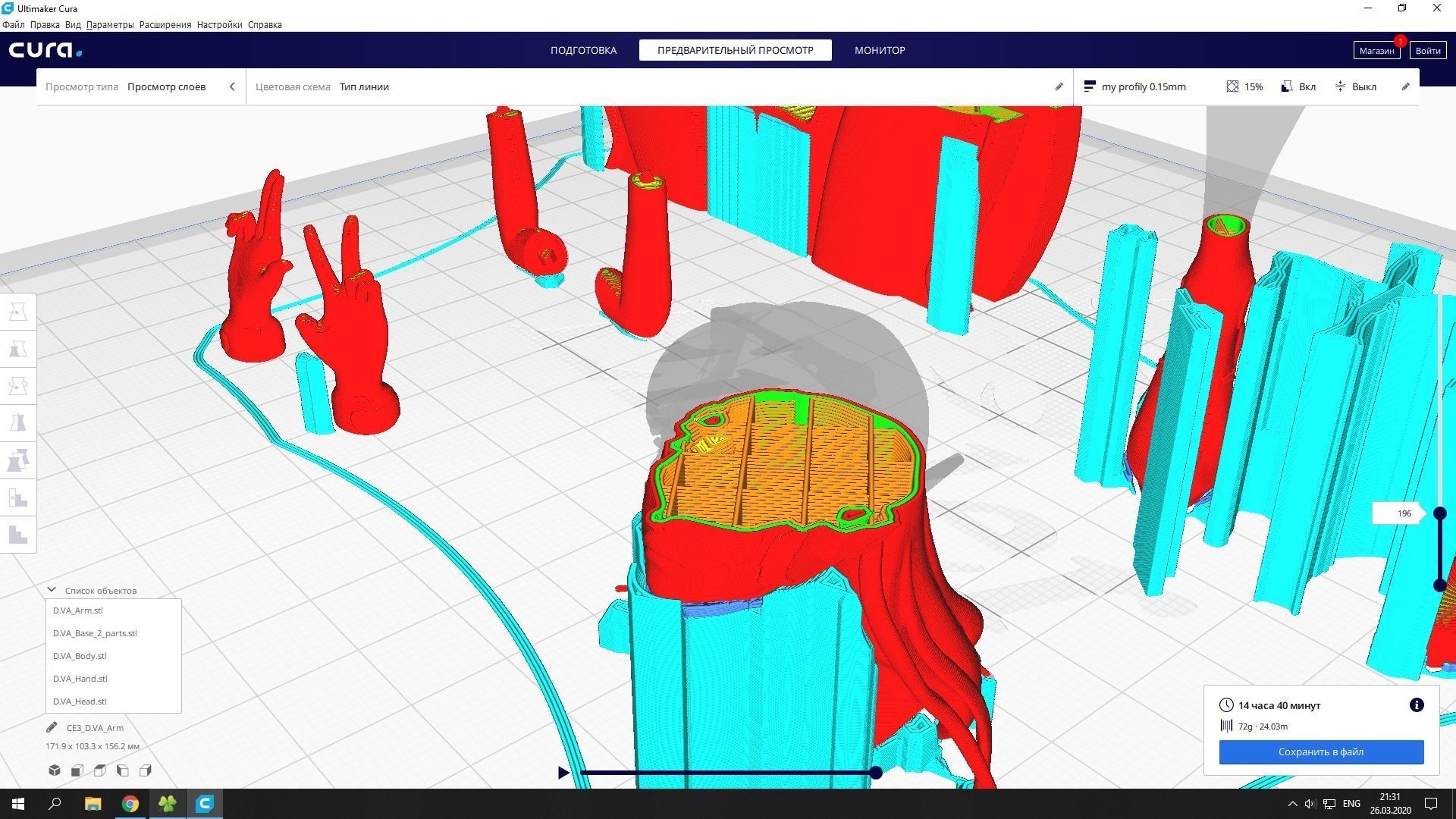
Task: Select the Rotate tool in left toolbar
Action: (x=18, y=386)
